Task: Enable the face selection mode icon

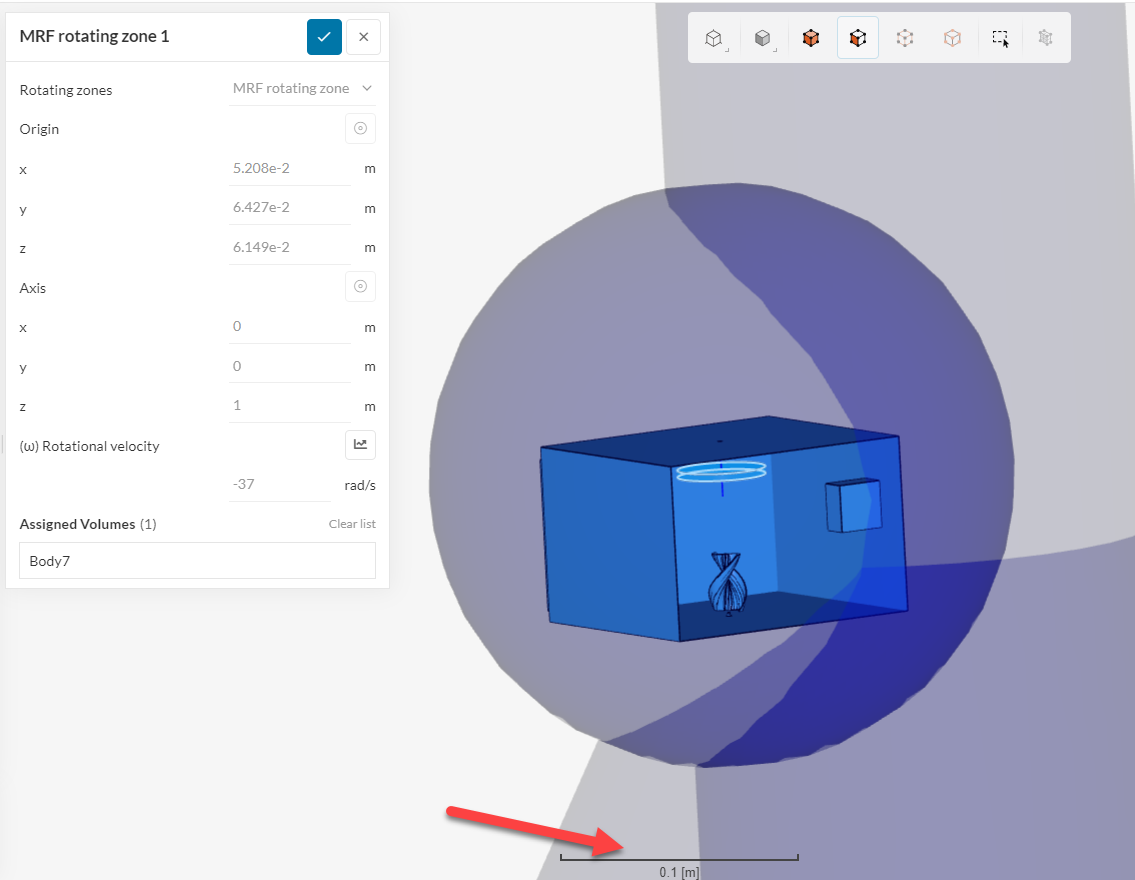Action: point(857,37)
